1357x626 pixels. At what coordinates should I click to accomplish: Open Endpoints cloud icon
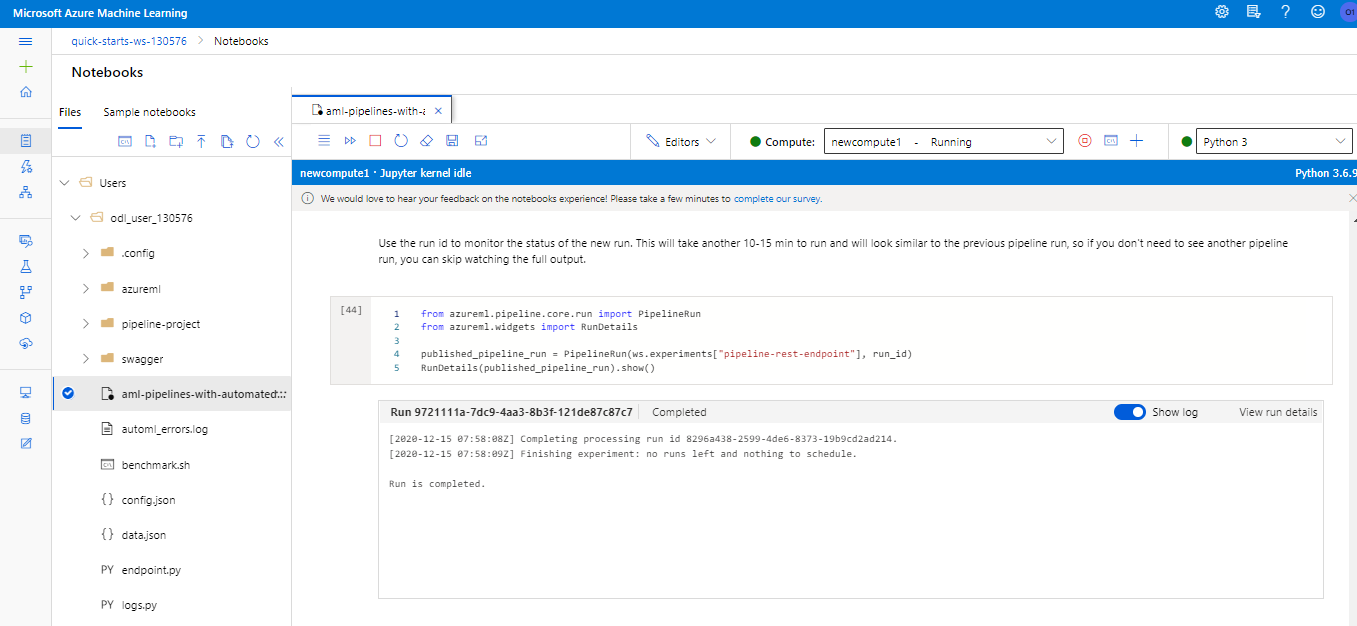(x=26, y=343)
